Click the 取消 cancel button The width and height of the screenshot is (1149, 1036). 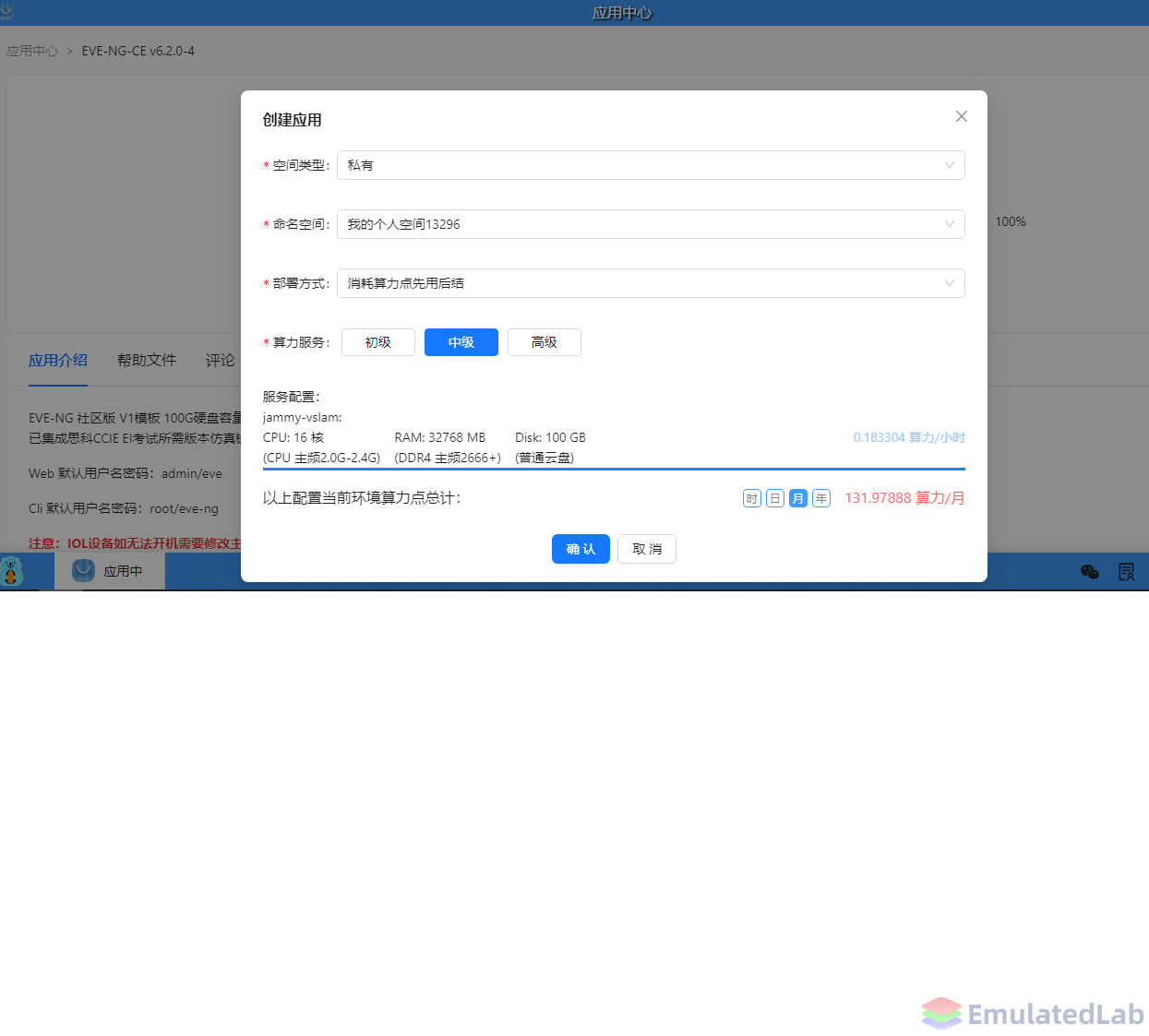647,549
